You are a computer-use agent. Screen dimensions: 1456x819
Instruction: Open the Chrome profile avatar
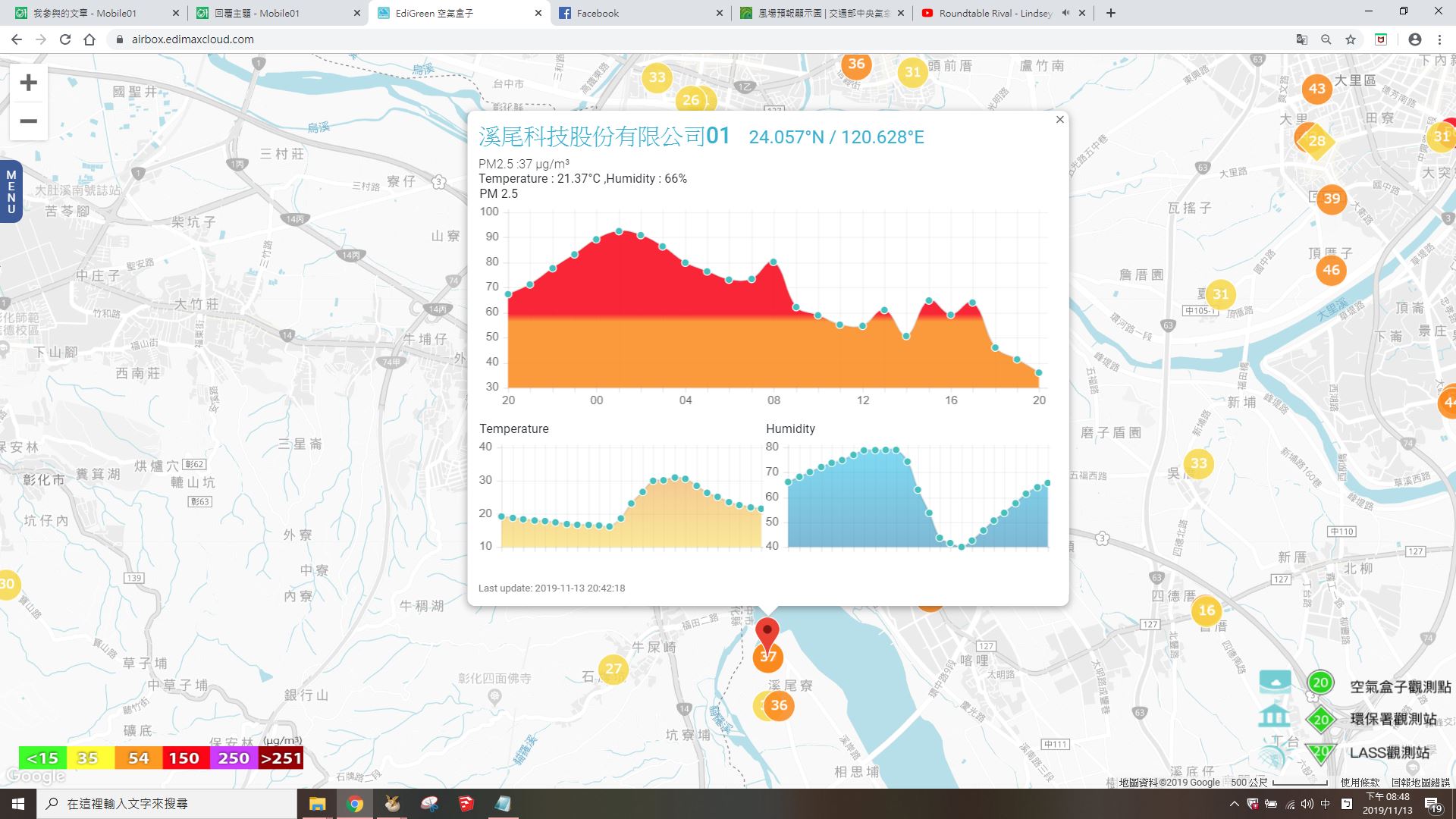1415,39
